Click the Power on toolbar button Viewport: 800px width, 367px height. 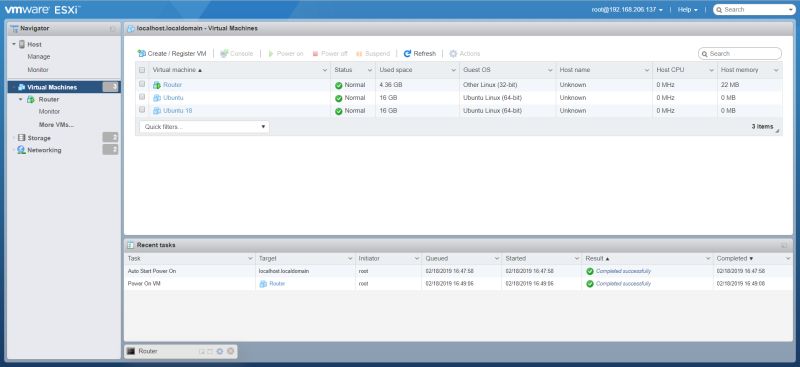click(286, 54)
